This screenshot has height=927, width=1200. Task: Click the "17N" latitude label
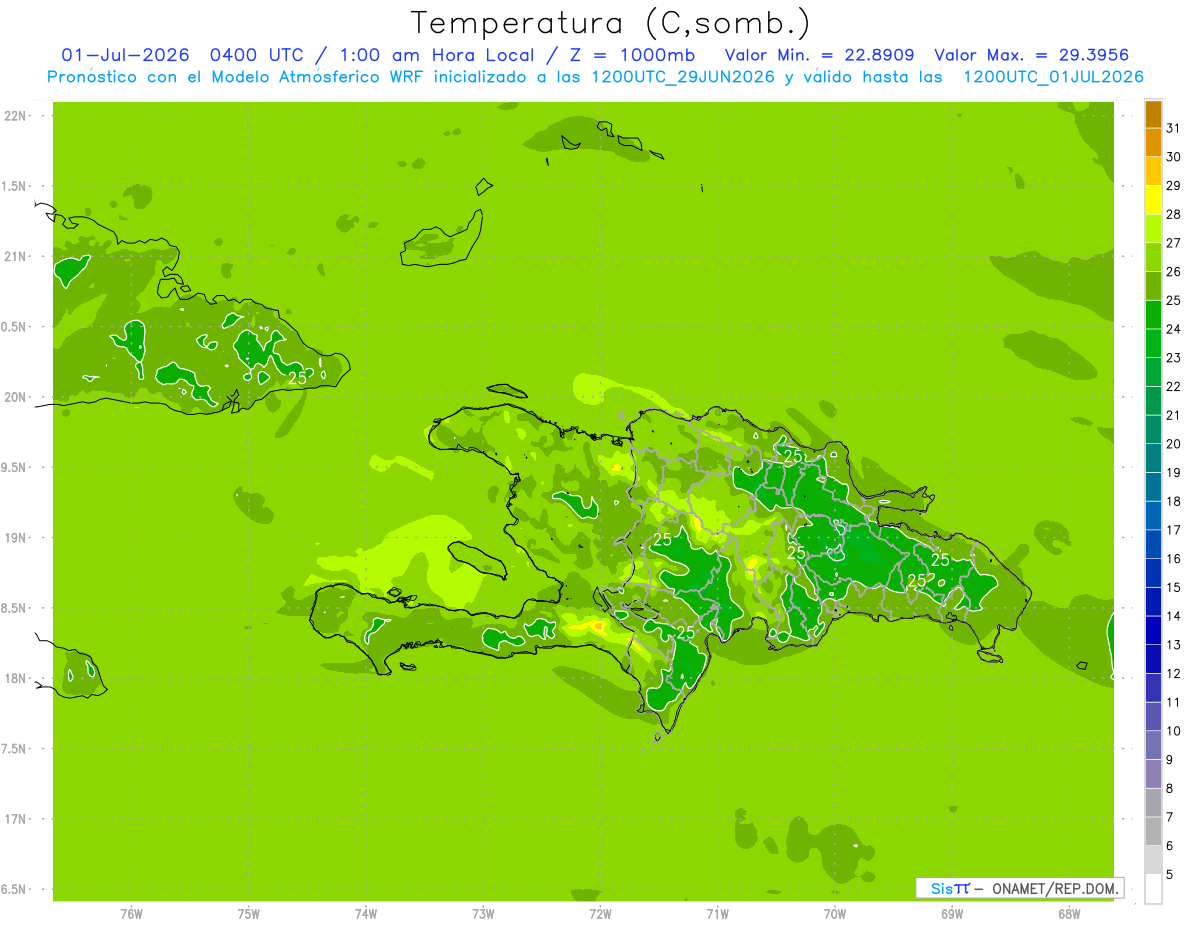tap(17, 819)
